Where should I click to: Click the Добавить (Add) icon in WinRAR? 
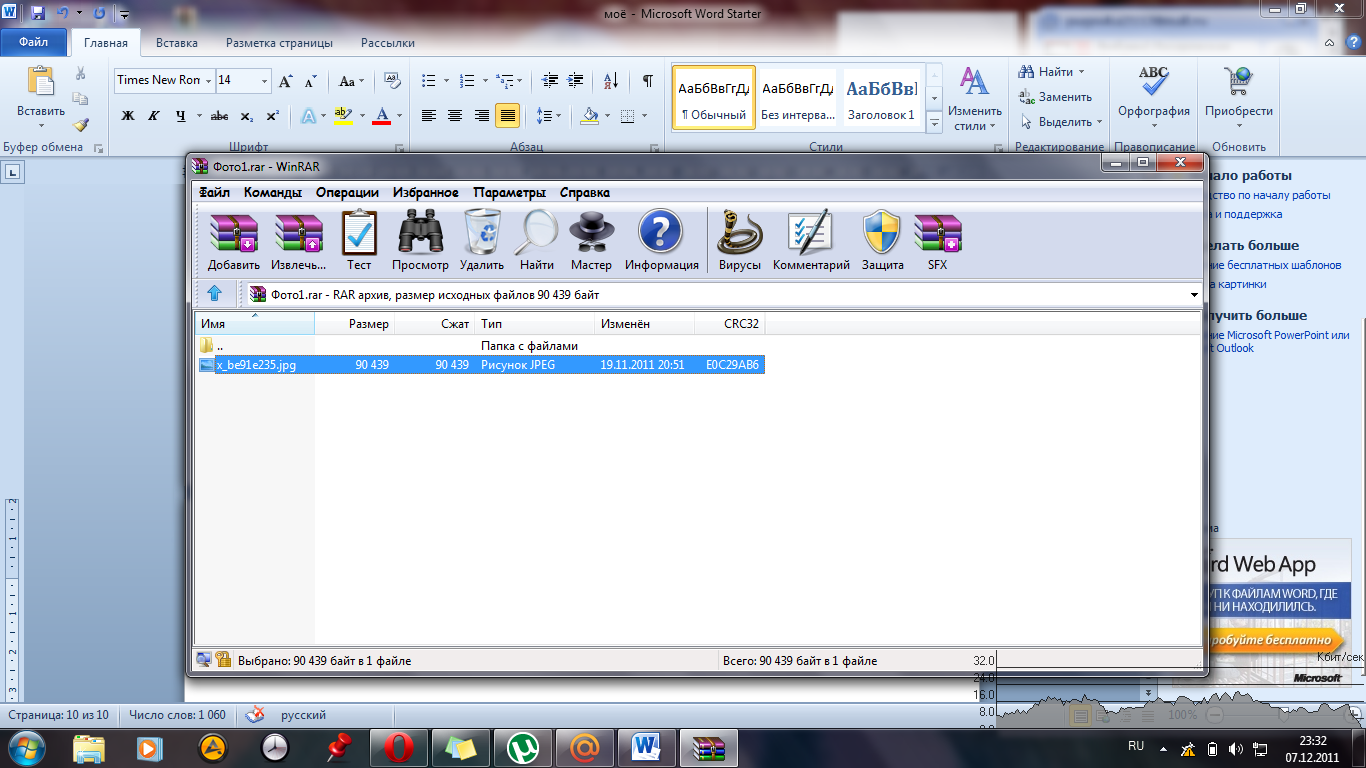[234, 240]
